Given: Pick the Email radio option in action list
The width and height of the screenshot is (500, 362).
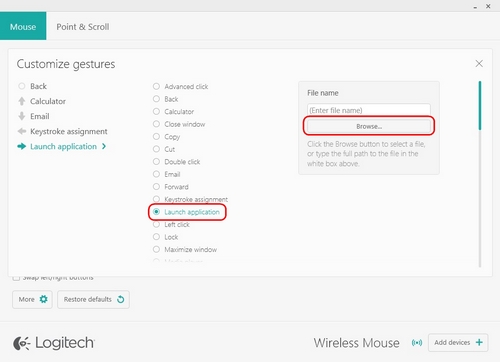Looking at the screenshot, I should [166, 174].
